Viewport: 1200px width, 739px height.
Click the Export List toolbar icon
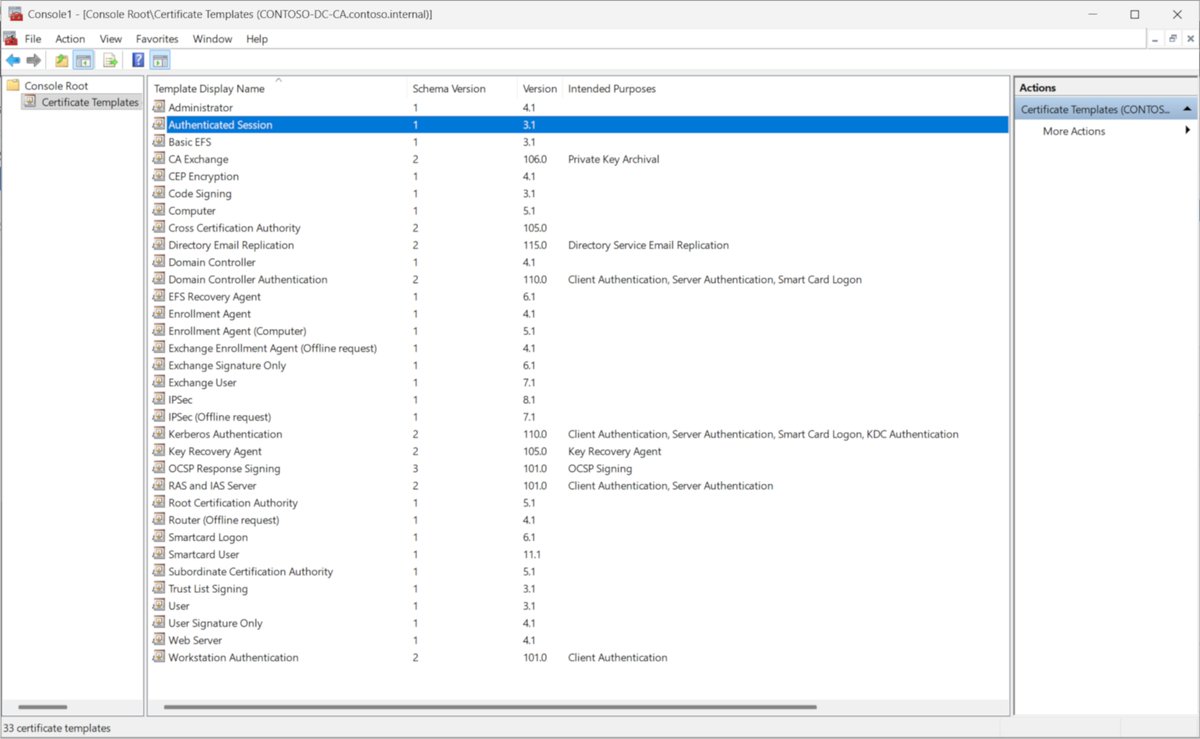click(x=110, y=61)
